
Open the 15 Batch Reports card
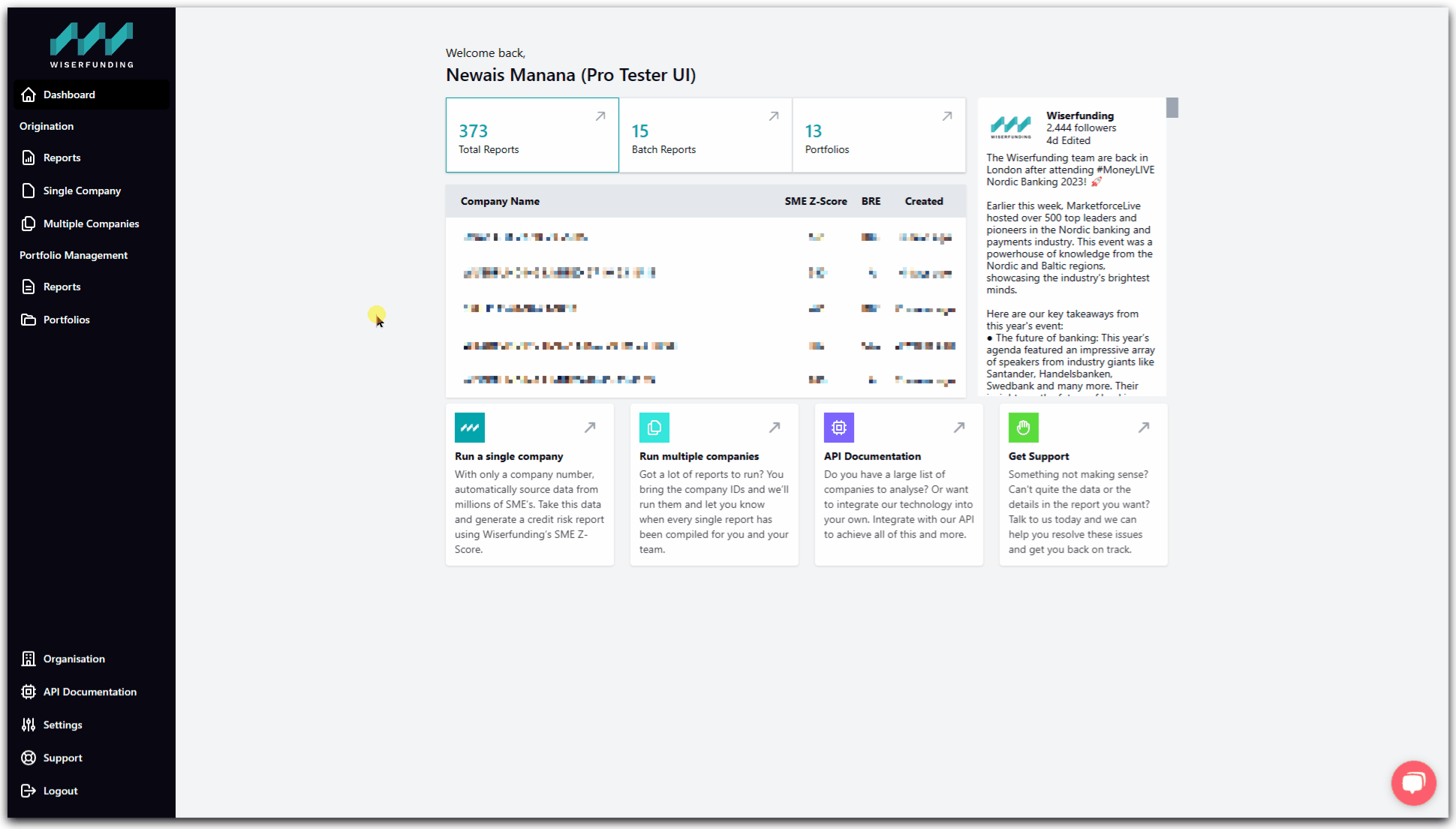(x=705, y=135)
